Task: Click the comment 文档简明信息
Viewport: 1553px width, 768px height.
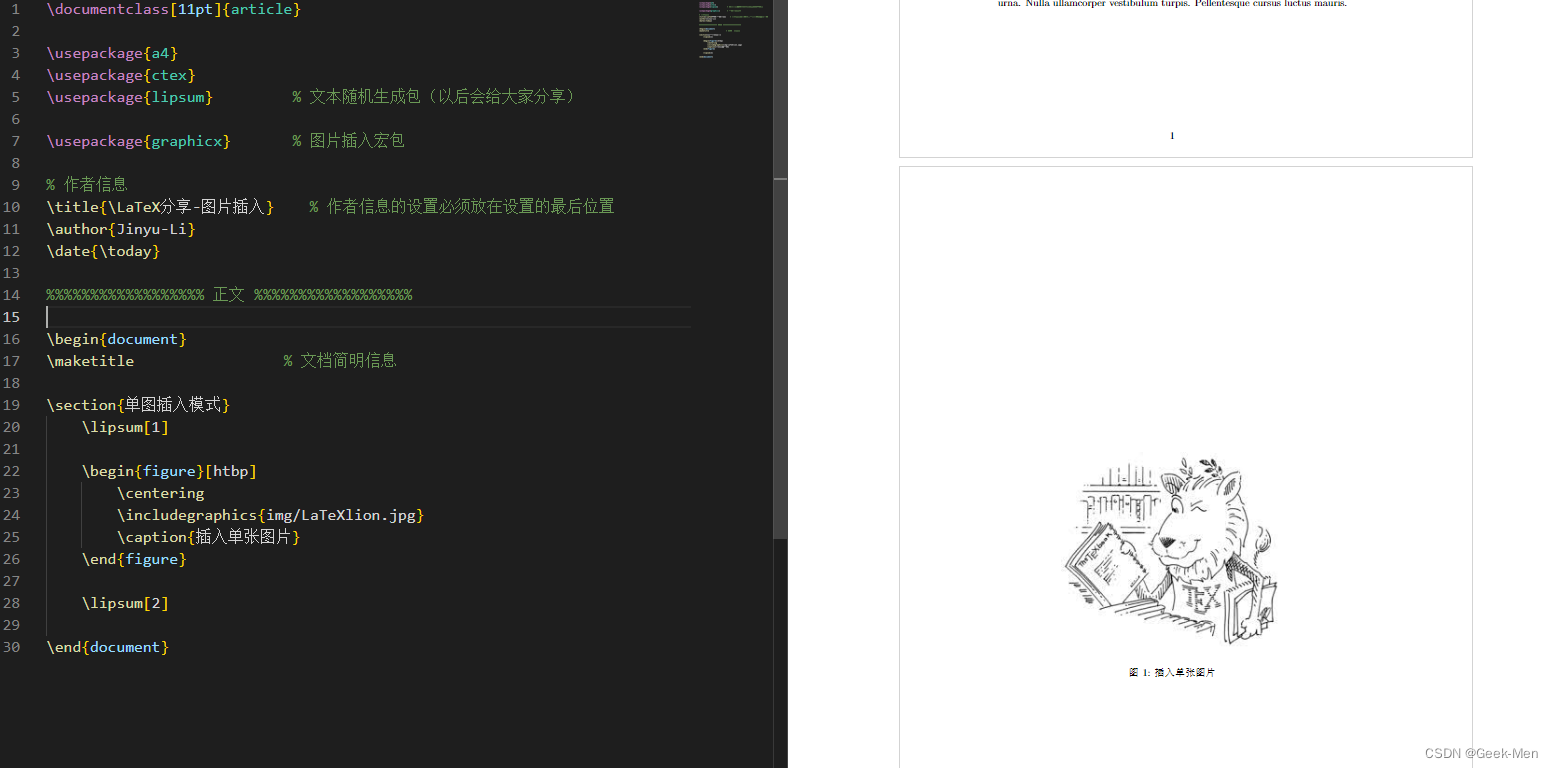Action: pyautogui.click(x=340, y=361)
